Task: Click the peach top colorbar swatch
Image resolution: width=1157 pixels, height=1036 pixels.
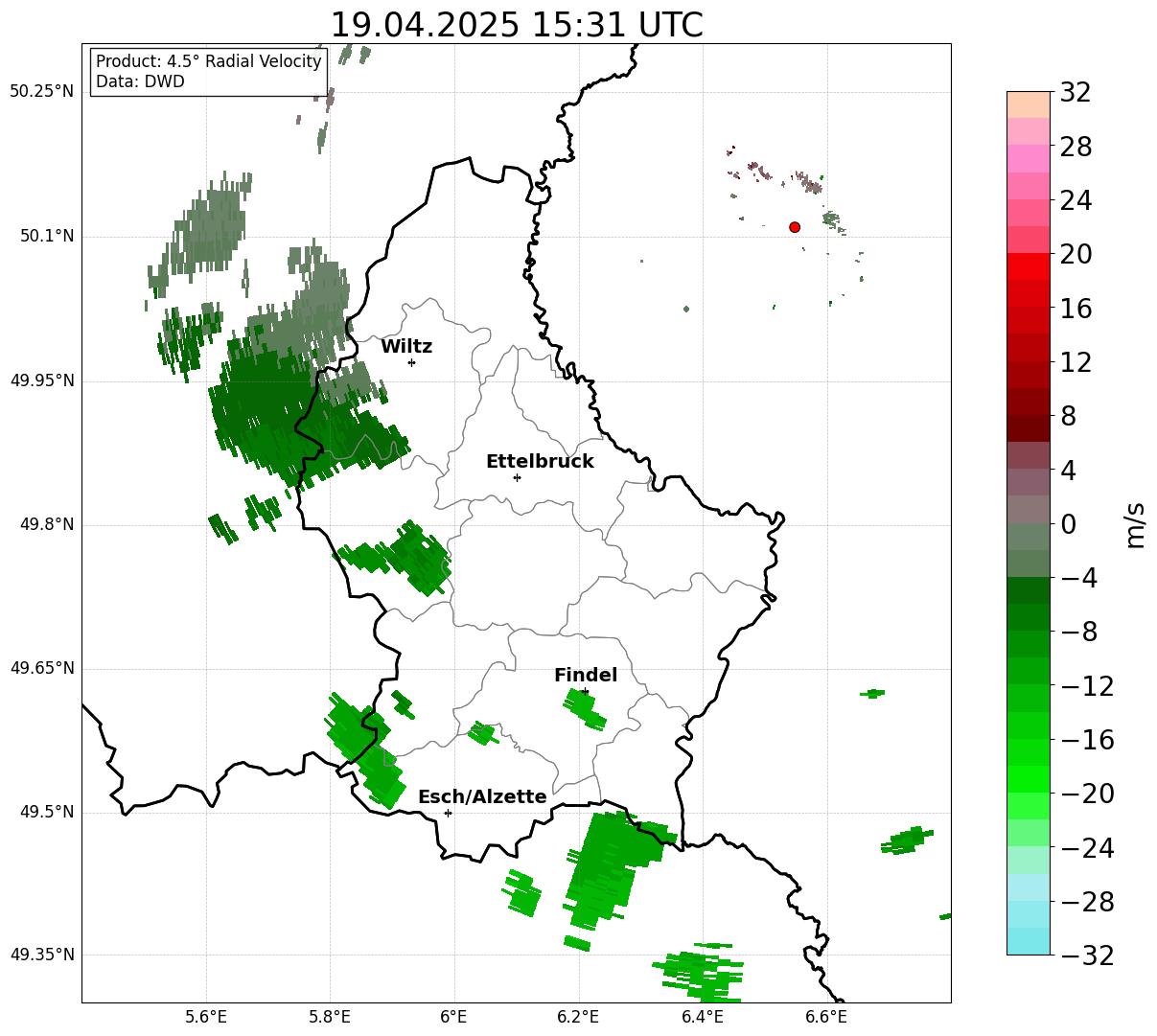Action: (1029, 104)
